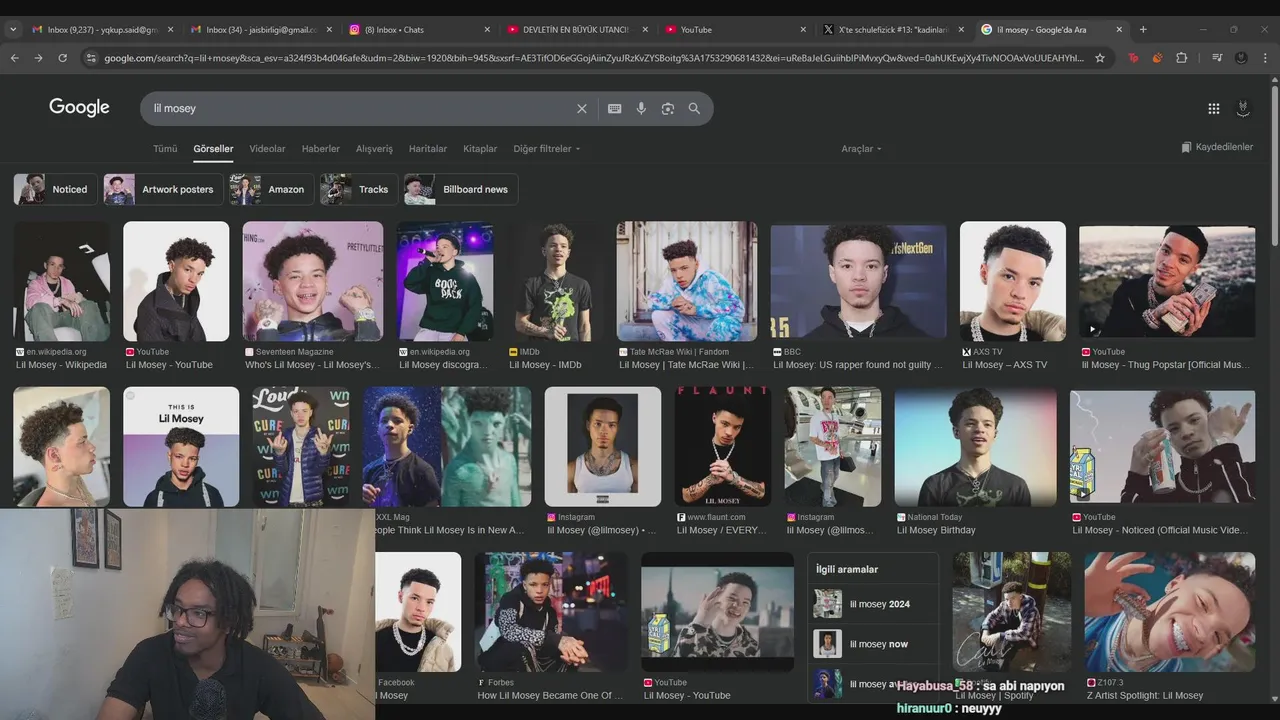The width and height of the screenshot is (1280, 720).
Task: Submit search with magnifier icon
Action: [x=694, y=108]
